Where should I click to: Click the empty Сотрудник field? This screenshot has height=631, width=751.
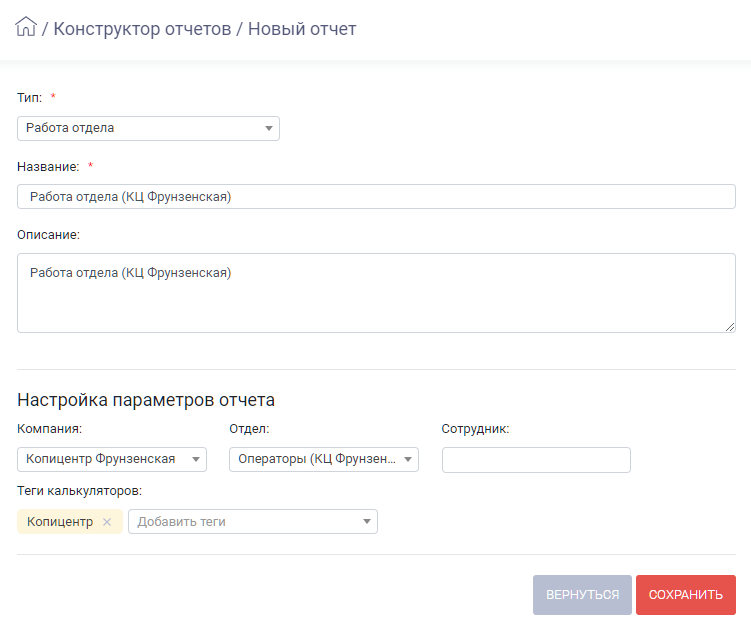click(536, 460)
